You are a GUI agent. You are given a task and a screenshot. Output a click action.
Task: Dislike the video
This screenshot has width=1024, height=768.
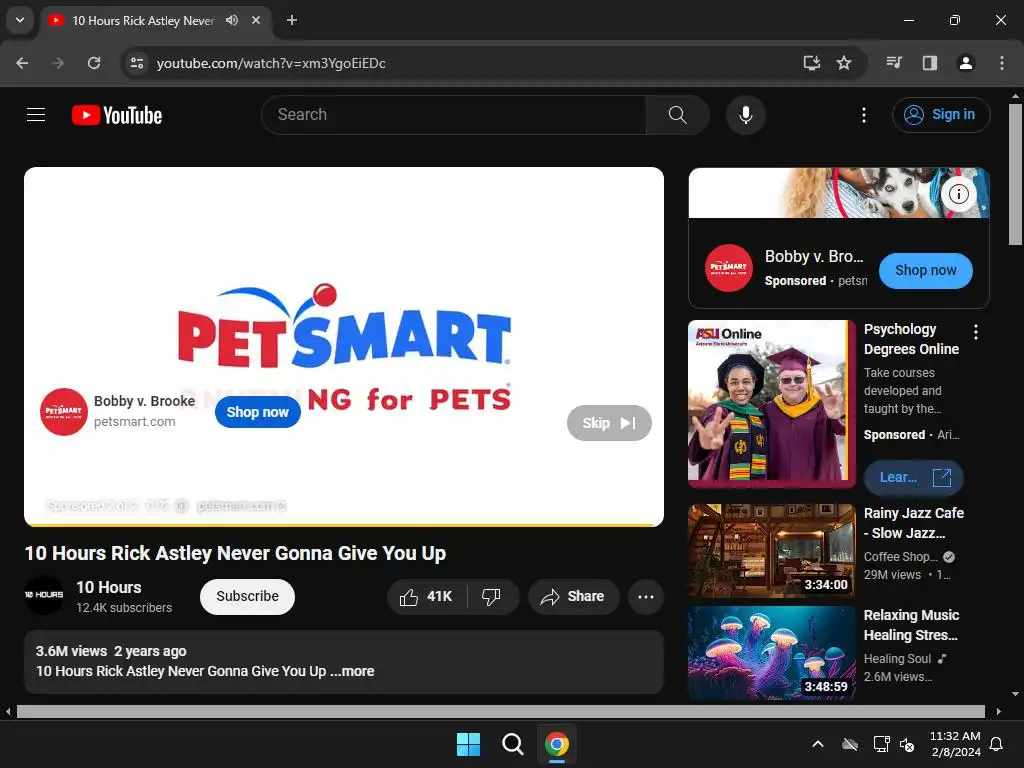[491, 596]
